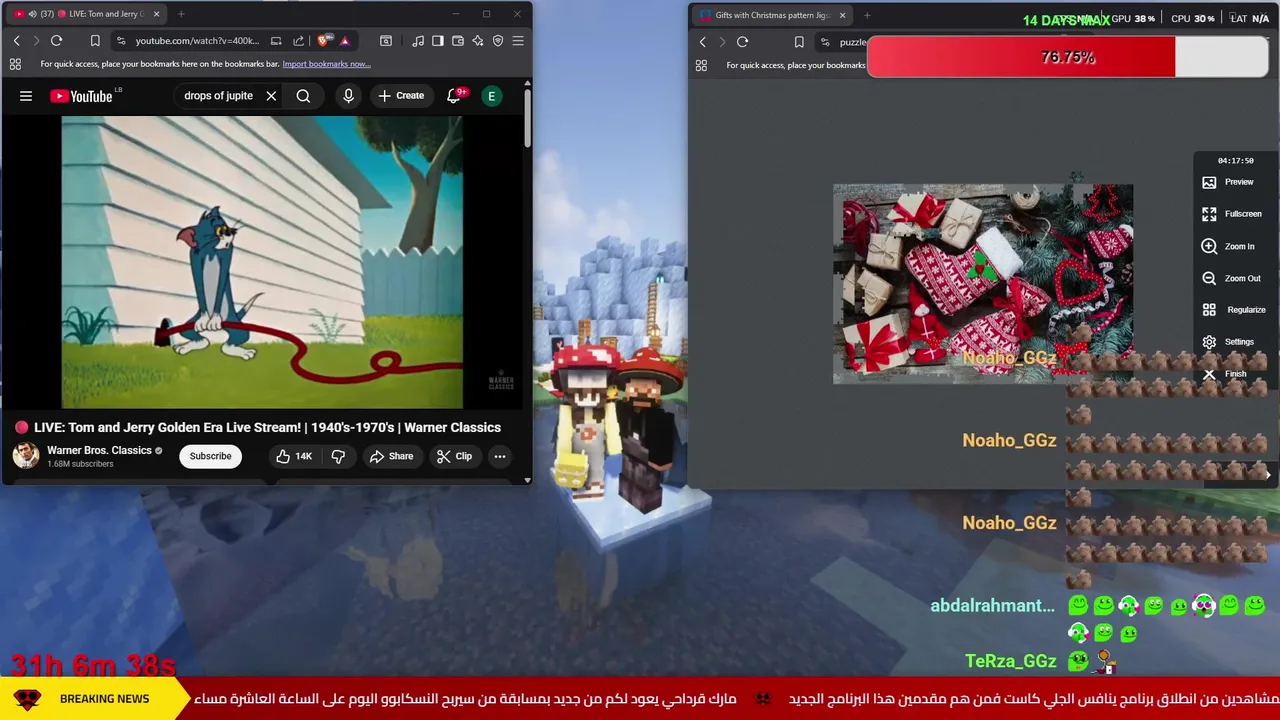Image resolution: width=1280 pixels, height=720 pixels.
Task: Open puzzle Preview image option
Action: point(1228,182)
